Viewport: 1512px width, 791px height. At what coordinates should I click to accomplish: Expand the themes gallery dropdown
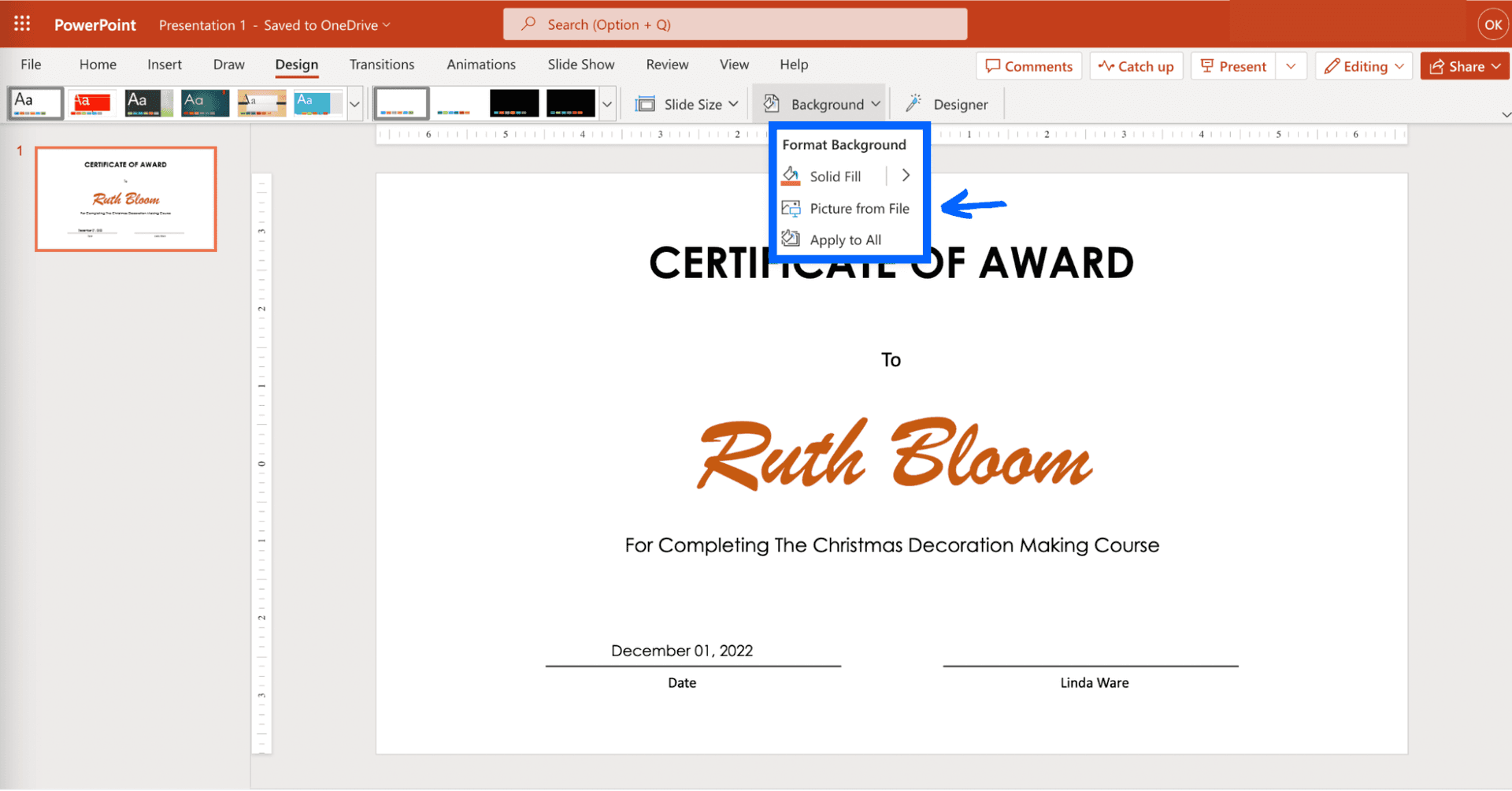click(354, 104)
